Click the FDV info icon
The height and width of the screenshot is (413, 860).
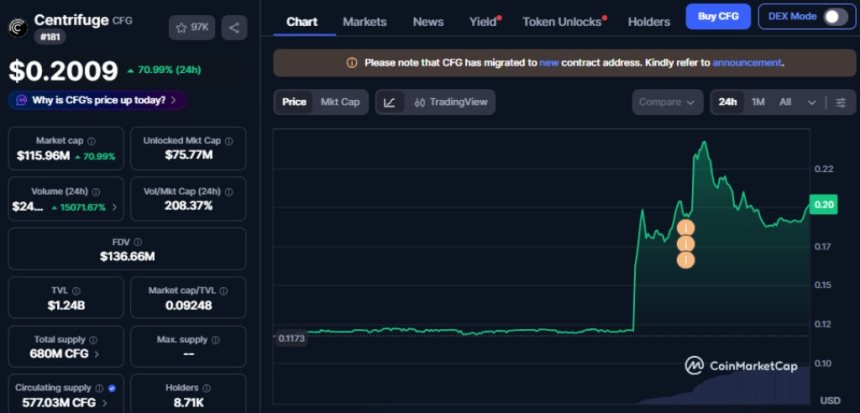[x=137, y=241]
